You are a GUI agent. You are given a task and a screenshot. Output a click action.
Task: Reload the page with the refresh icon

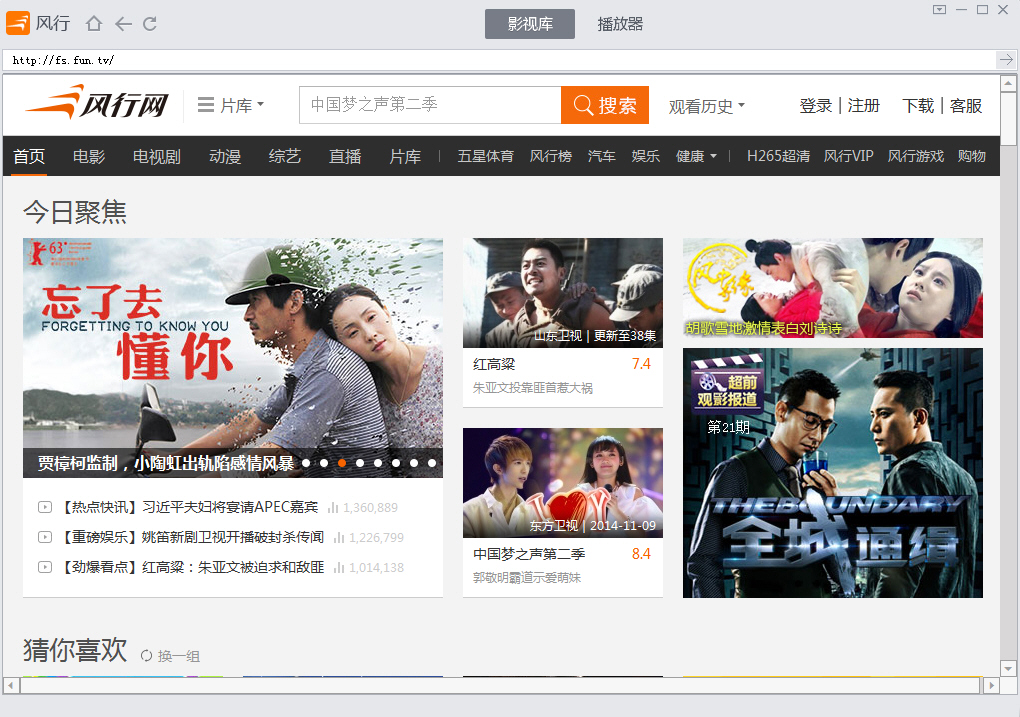pos(150,24)
